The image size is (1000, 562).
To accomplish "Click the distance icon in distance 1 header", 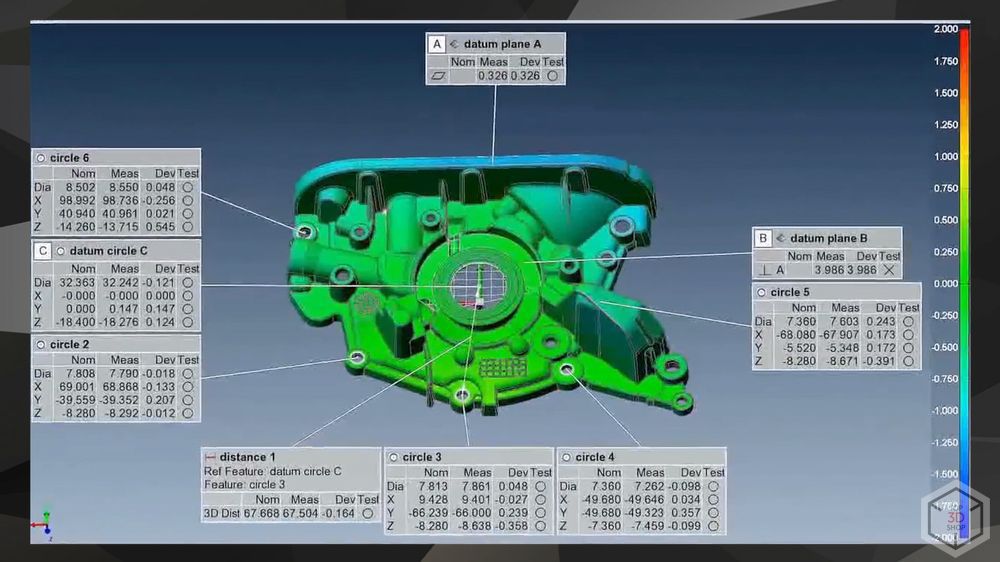I will click(x=210, y=457).
